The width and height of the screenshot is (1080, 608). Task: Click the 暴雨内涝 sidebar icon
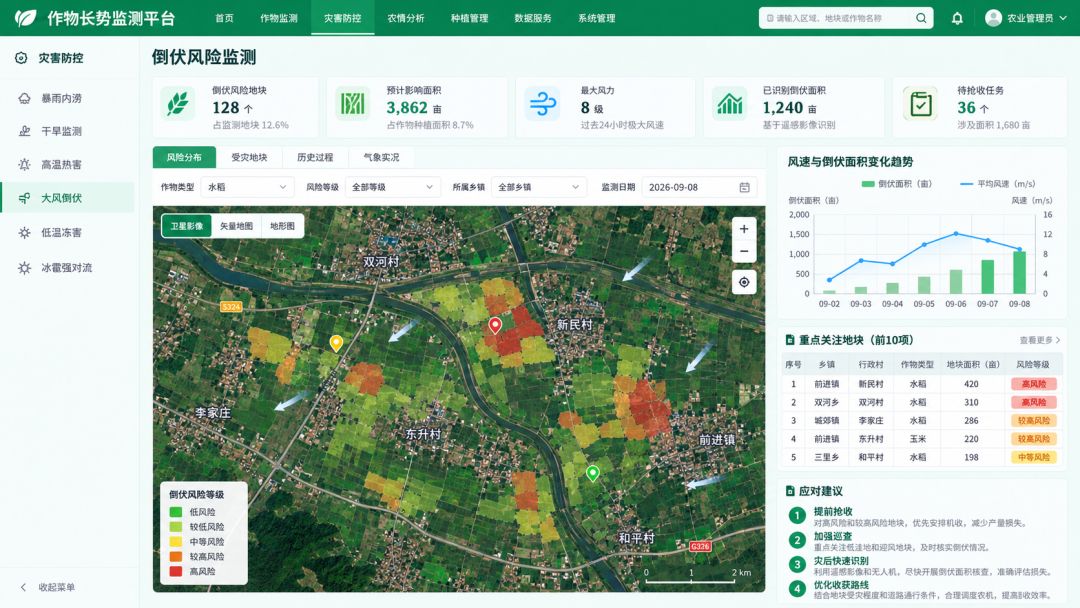tap(25, 98)
